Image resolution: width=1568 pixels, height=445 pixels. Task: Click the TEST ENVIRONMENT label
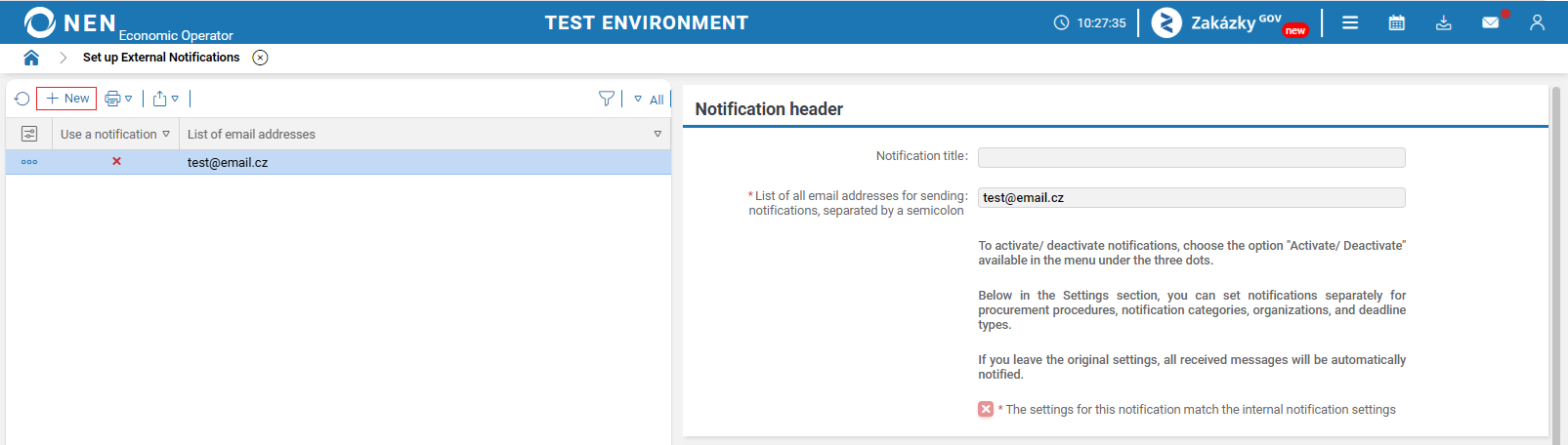click(647, 22)
